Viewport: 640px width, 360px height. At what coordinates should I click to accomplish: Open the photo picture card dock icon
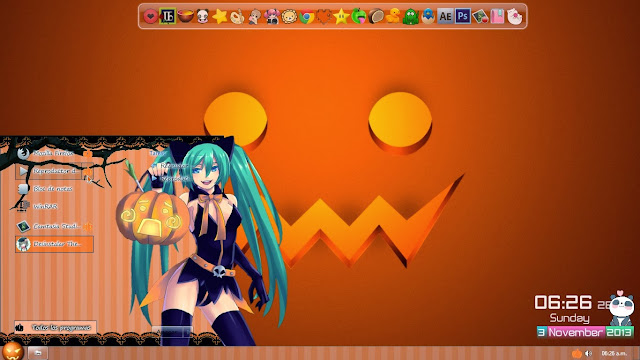480,17
